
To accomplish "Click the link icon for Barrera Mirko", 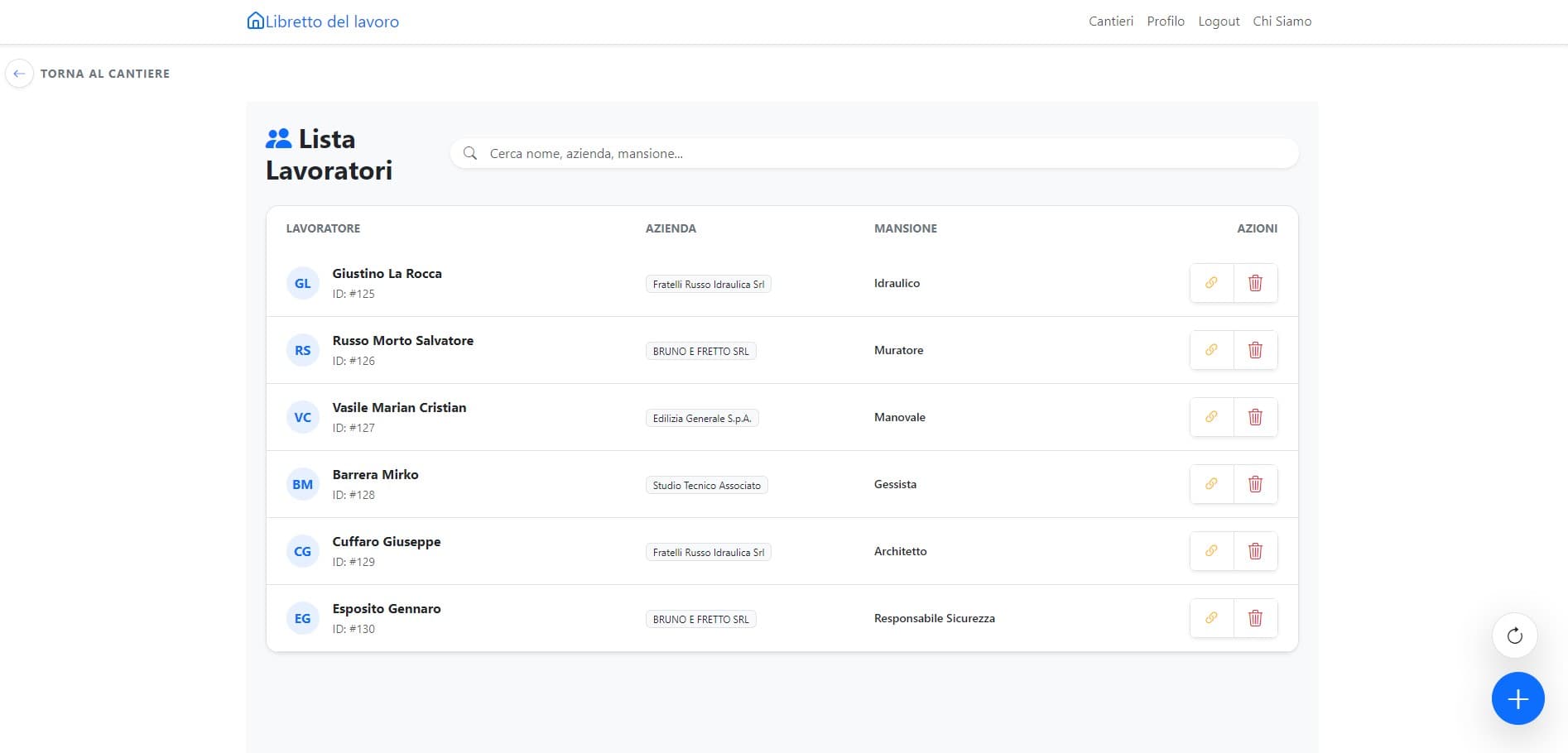I will [x=1211, y=484].
